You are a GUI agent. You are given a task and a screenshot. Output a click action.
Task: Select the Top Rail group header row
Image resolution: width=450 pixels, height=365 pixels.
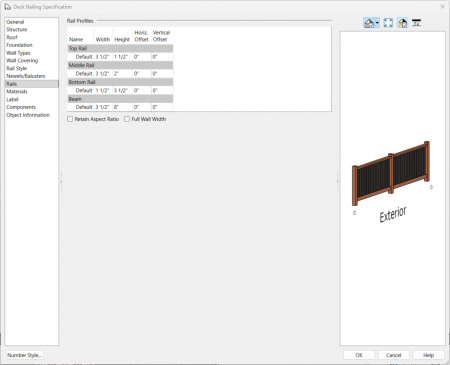(x=120, y=48)
